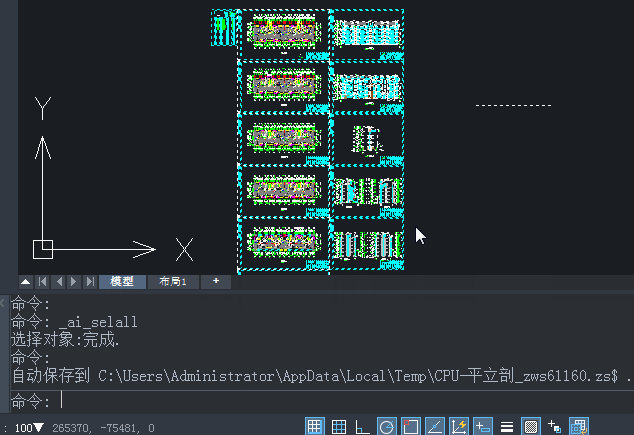Toggle Polar tracking icon

[x=387, y=427]
